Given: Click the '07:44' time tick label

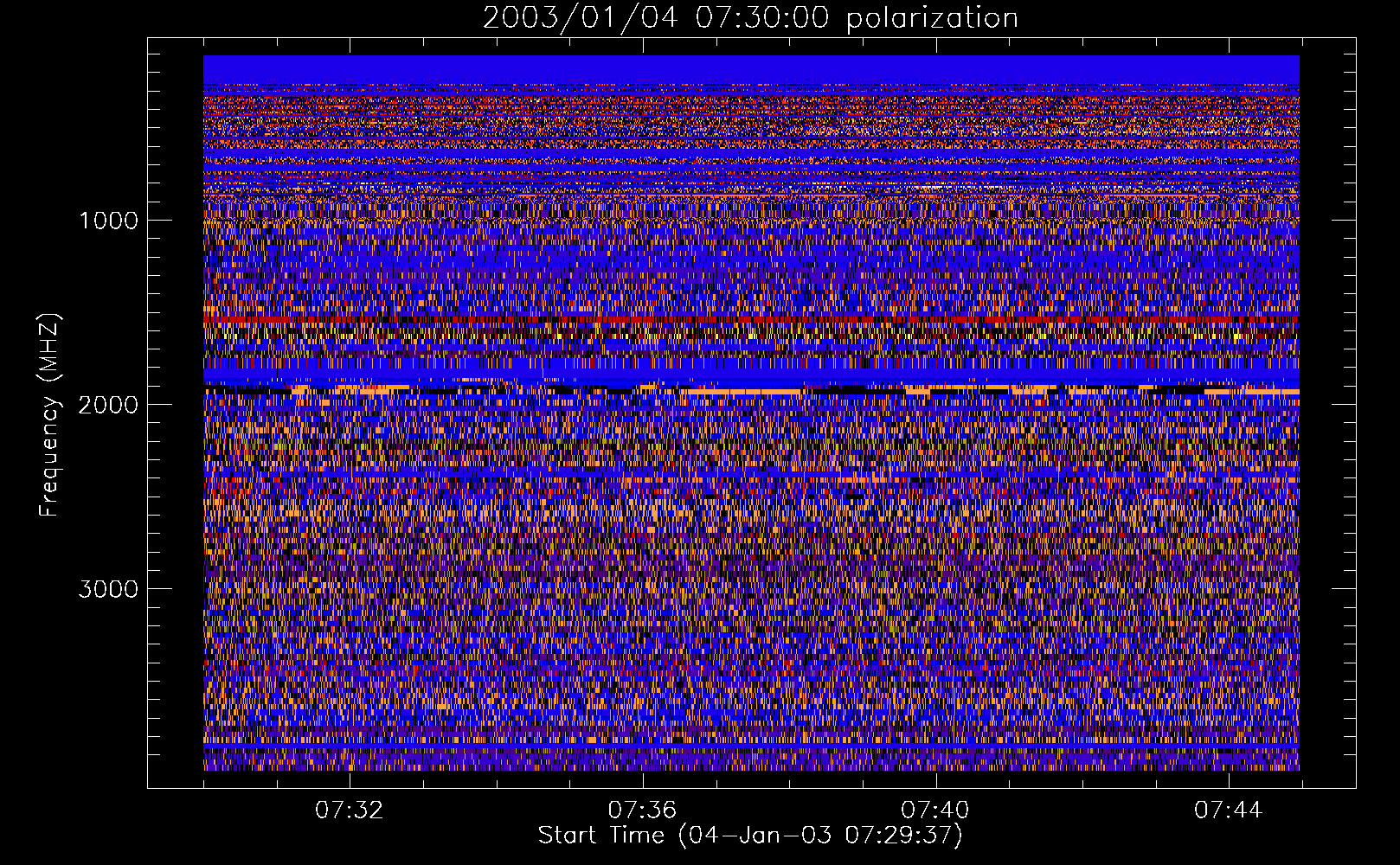Looking at the screenshot, I should (1229, 811).
